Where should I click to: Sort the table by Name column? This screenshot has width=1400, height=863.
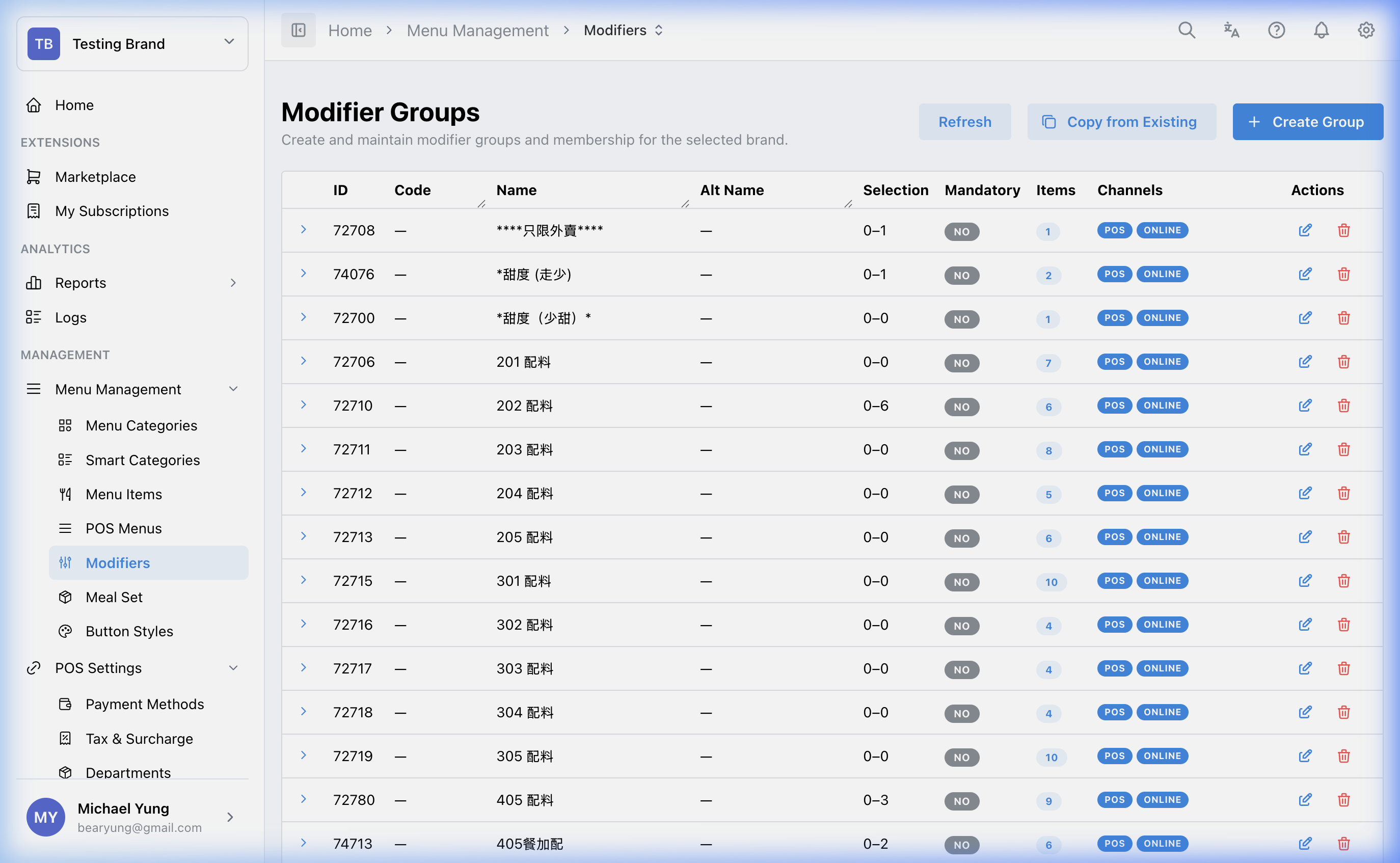516,190
